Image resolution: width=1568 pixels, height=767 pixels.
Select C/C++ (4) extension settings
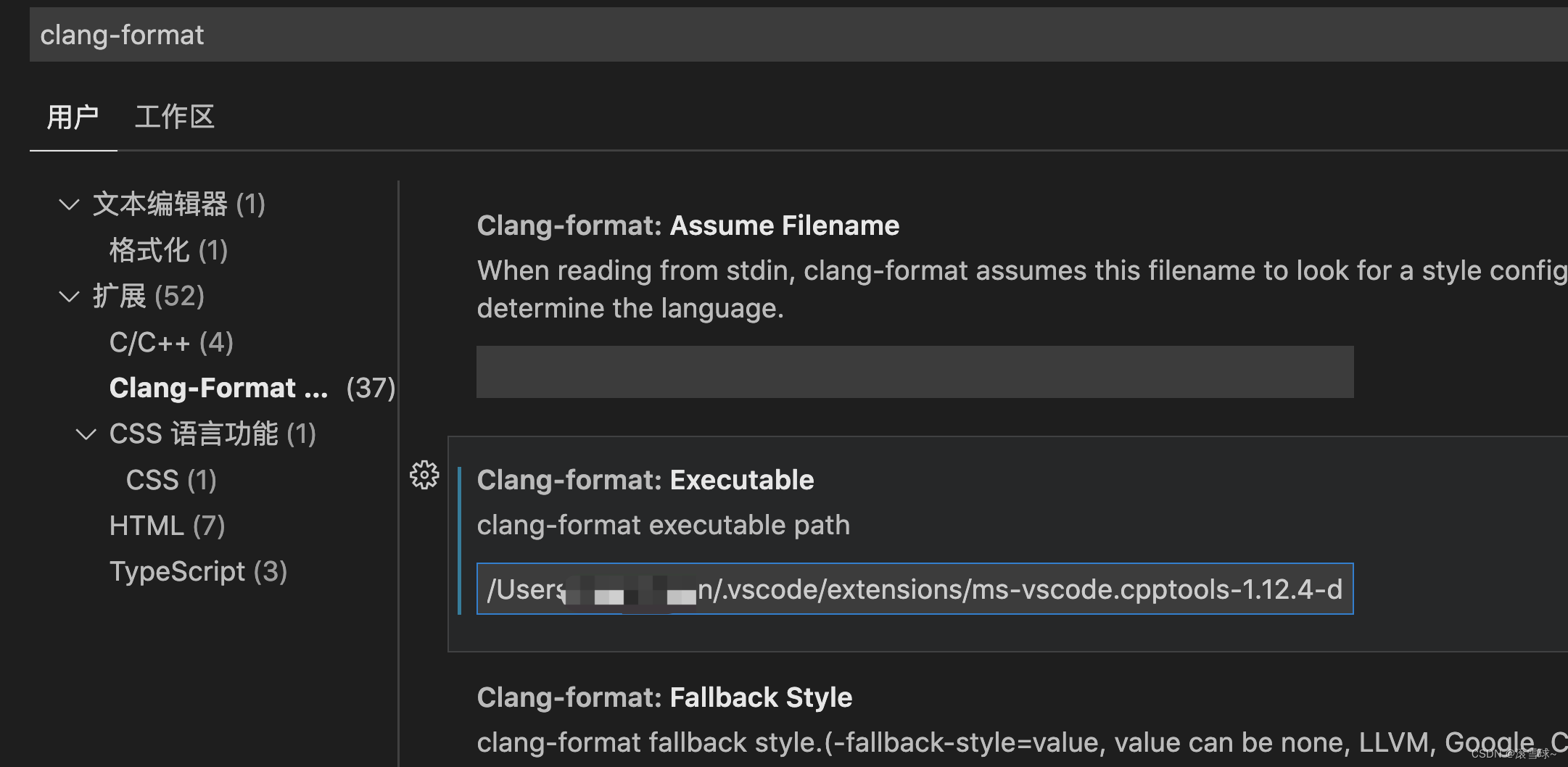point(171,342)
